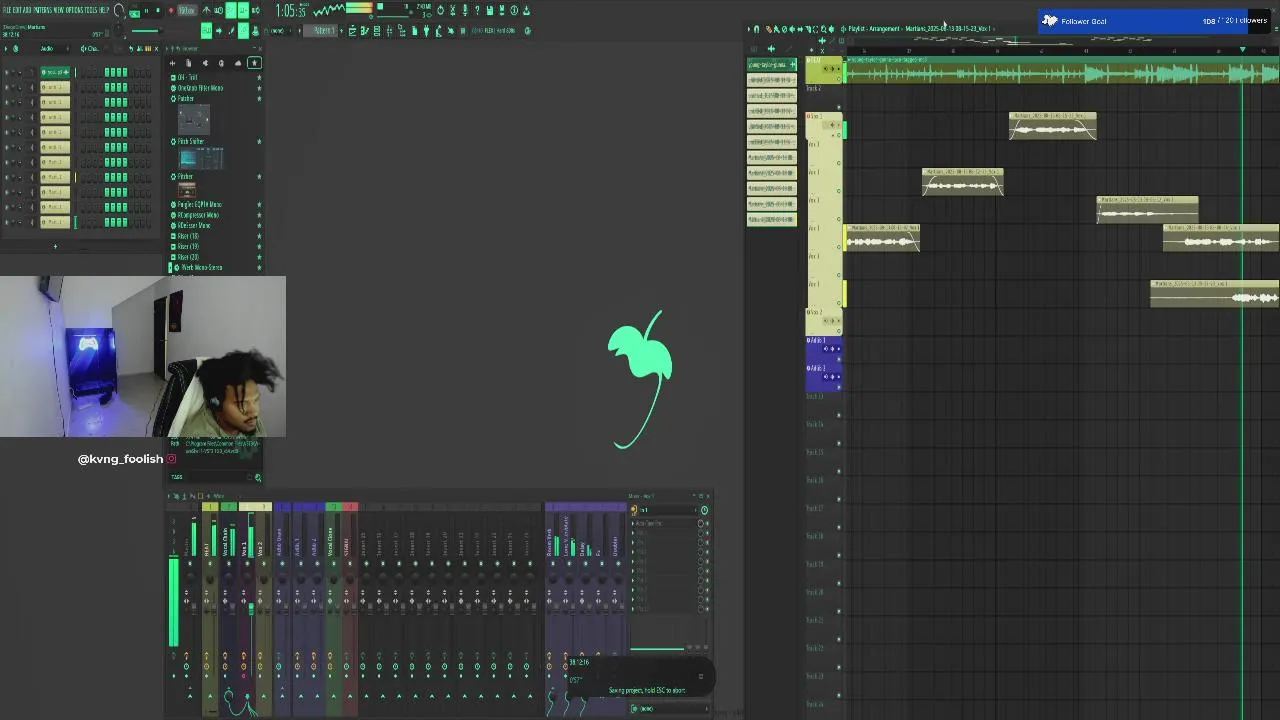Adjust the Vox 1 volume fader
This screenshot has height=720, width=1280.
251,608
